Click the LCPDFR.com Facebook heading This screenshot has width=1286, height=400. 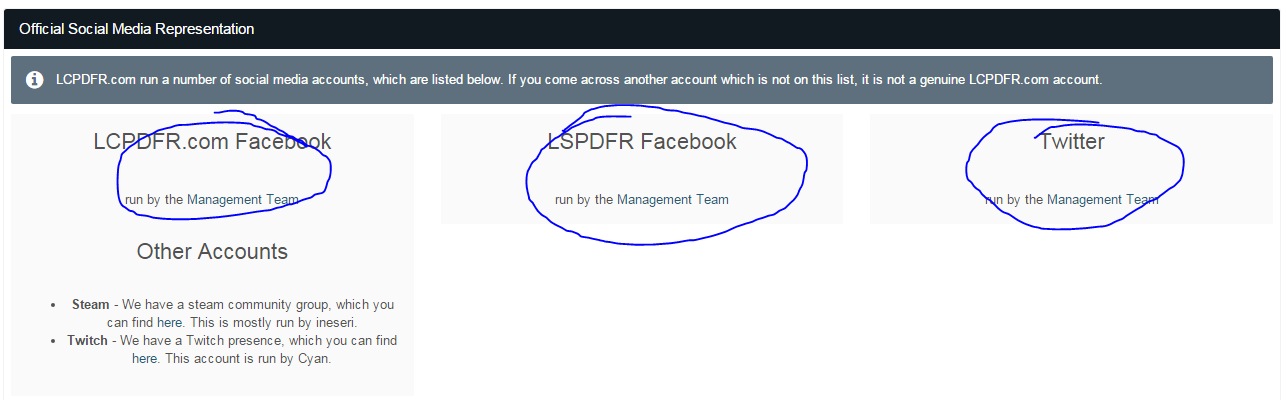(x=212, y=142)
